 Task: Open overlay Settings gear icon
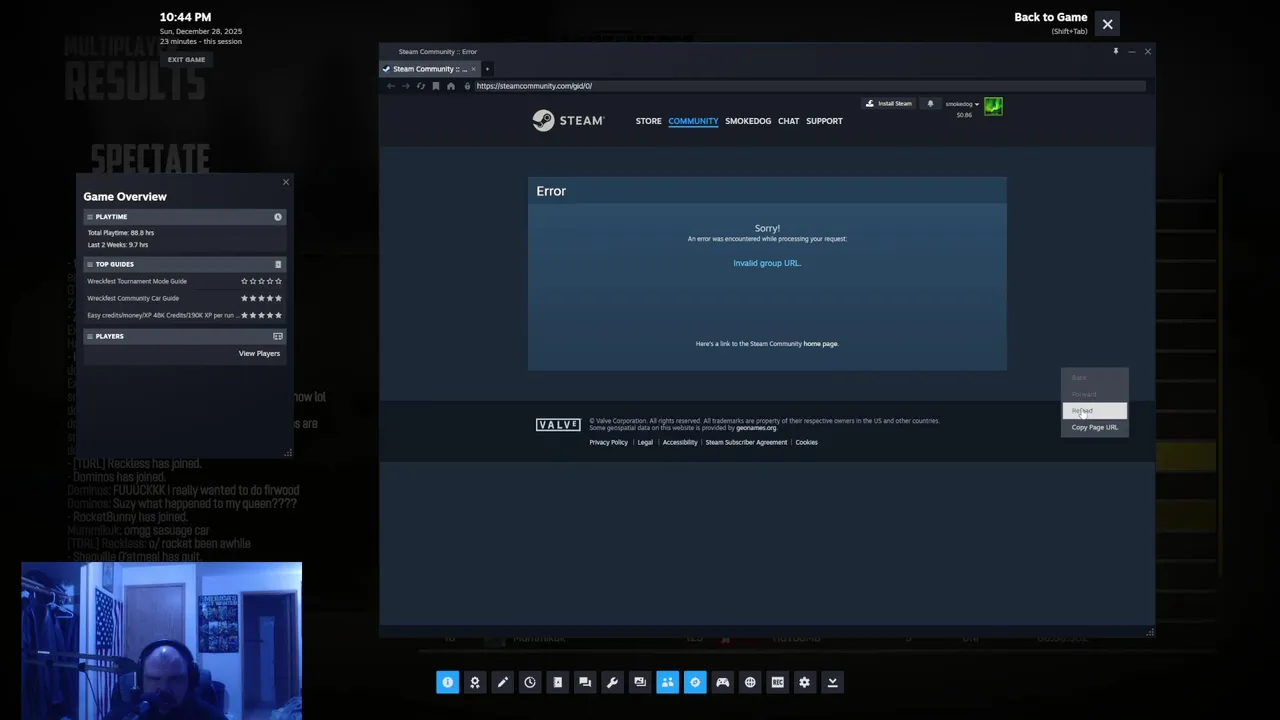click(x=805, y=682)
